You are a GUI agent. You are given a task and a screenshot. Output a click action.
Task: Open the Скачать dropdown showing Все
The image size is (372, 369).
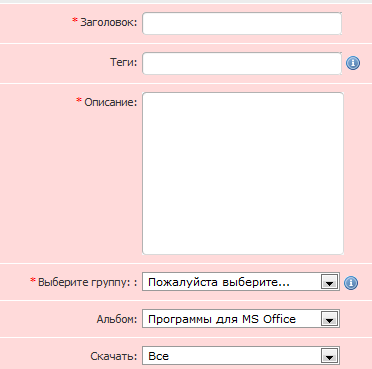coord(241,356)
